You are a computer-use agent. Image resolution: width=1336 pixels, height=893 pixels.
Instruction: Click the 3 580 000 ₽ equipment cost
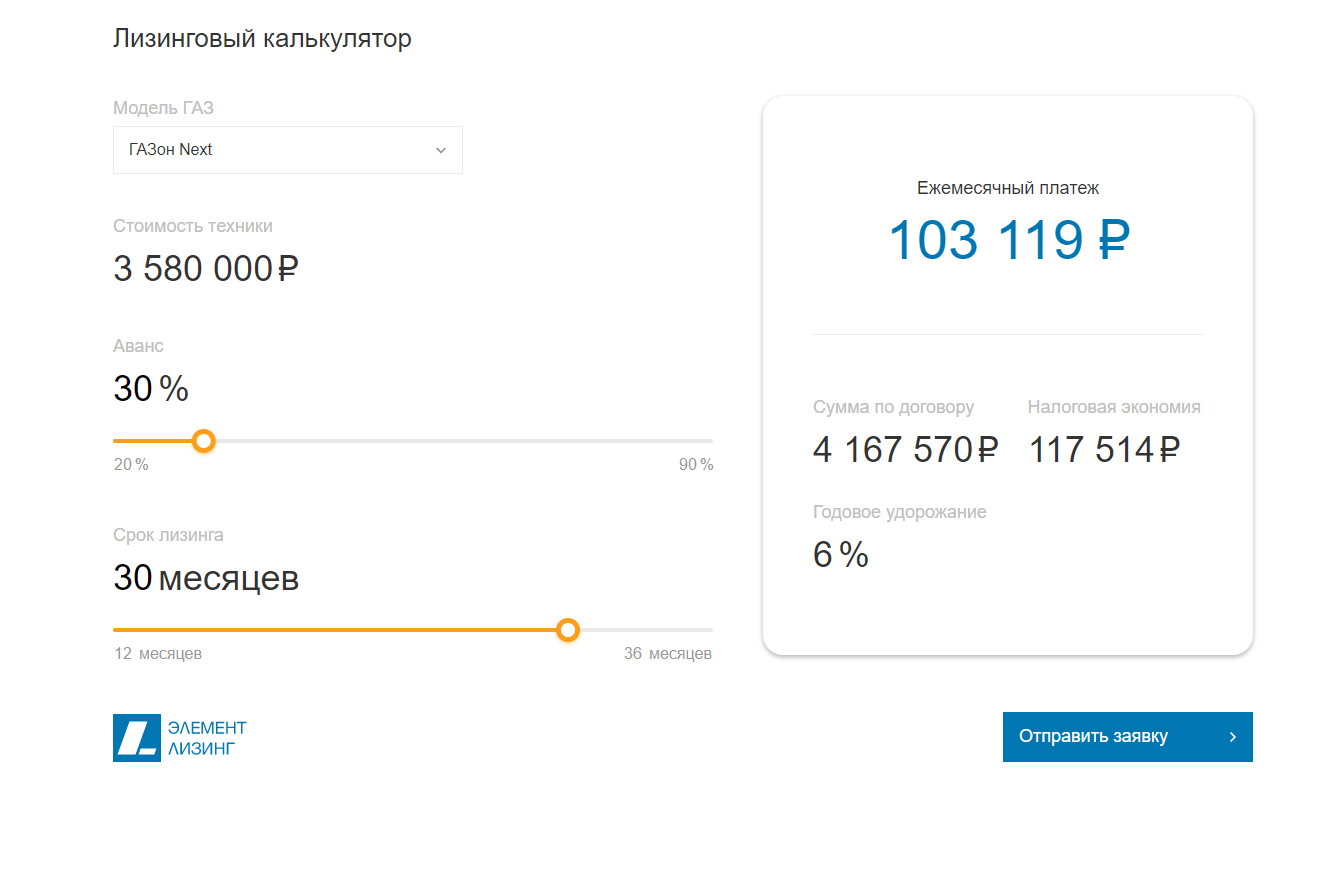coord(206,269)
